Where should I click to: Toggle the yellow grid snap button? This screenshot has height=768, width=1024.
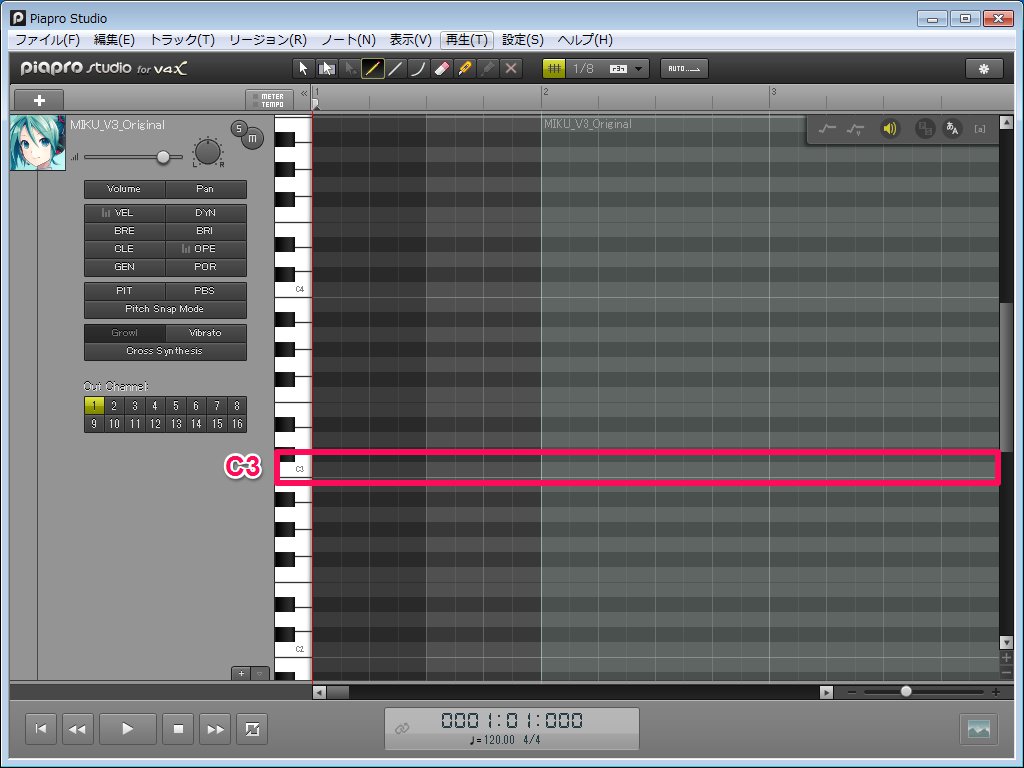point(554,69)
